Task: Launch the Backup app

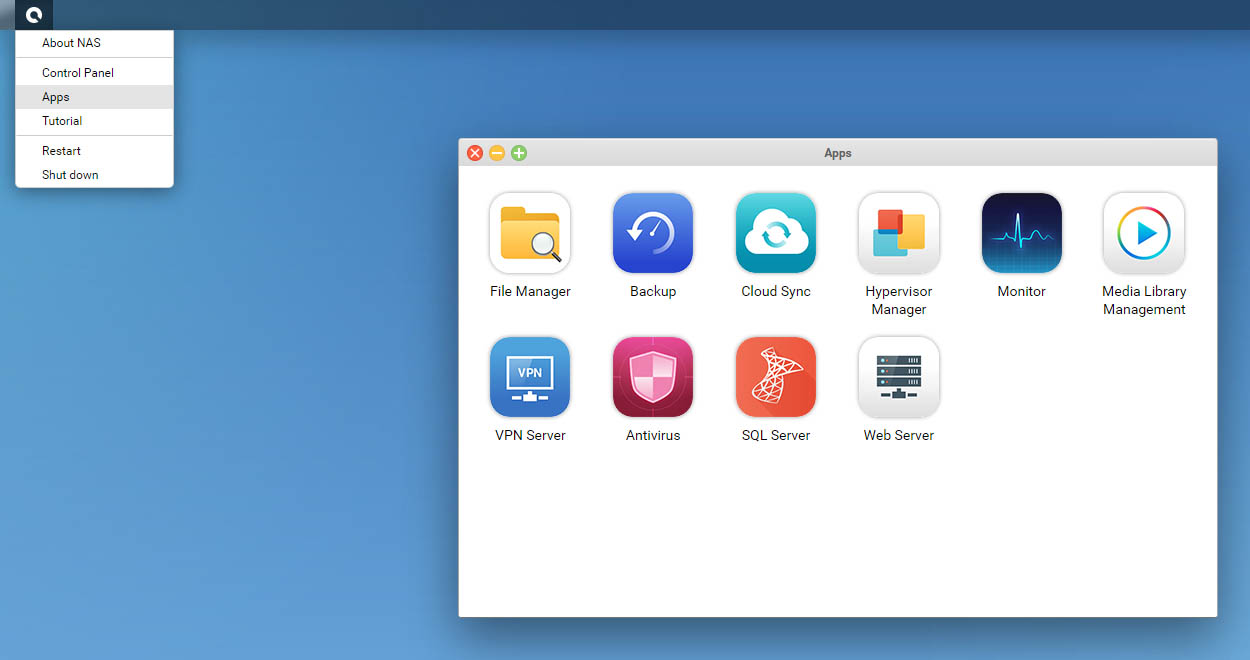Action: (x=653, y=234)
